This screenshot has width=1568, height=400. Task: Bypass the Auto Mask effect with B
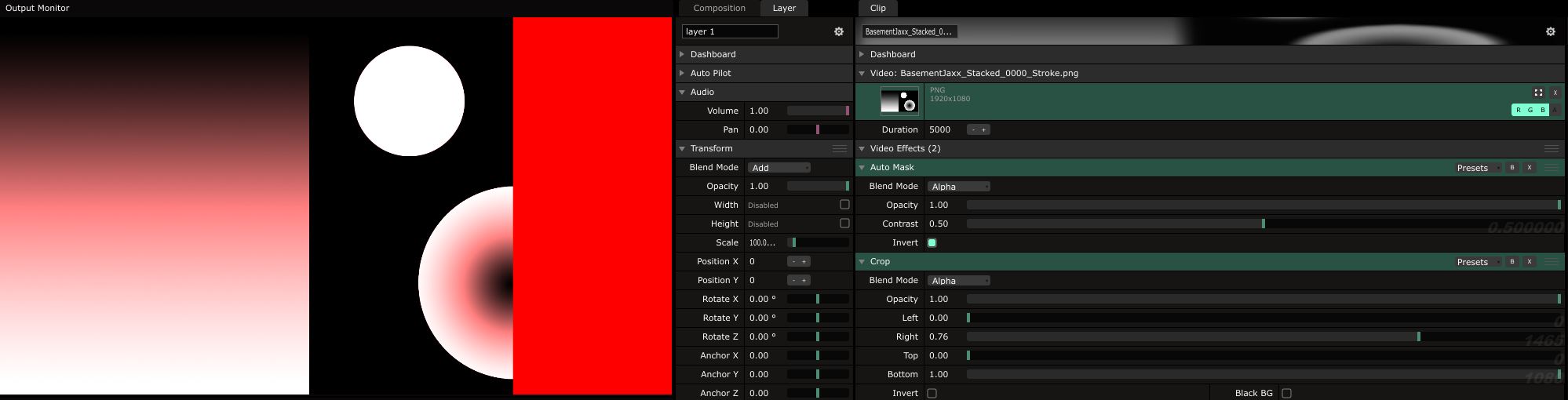[x=1512, y=168]
